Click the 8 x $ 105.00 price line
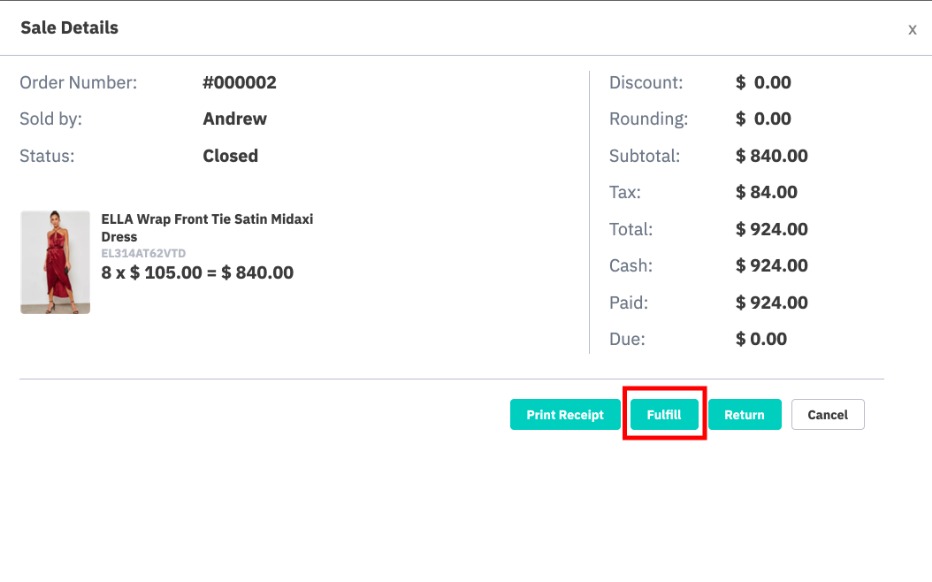This screenshot has height=582, width=932. coord(197,273)
